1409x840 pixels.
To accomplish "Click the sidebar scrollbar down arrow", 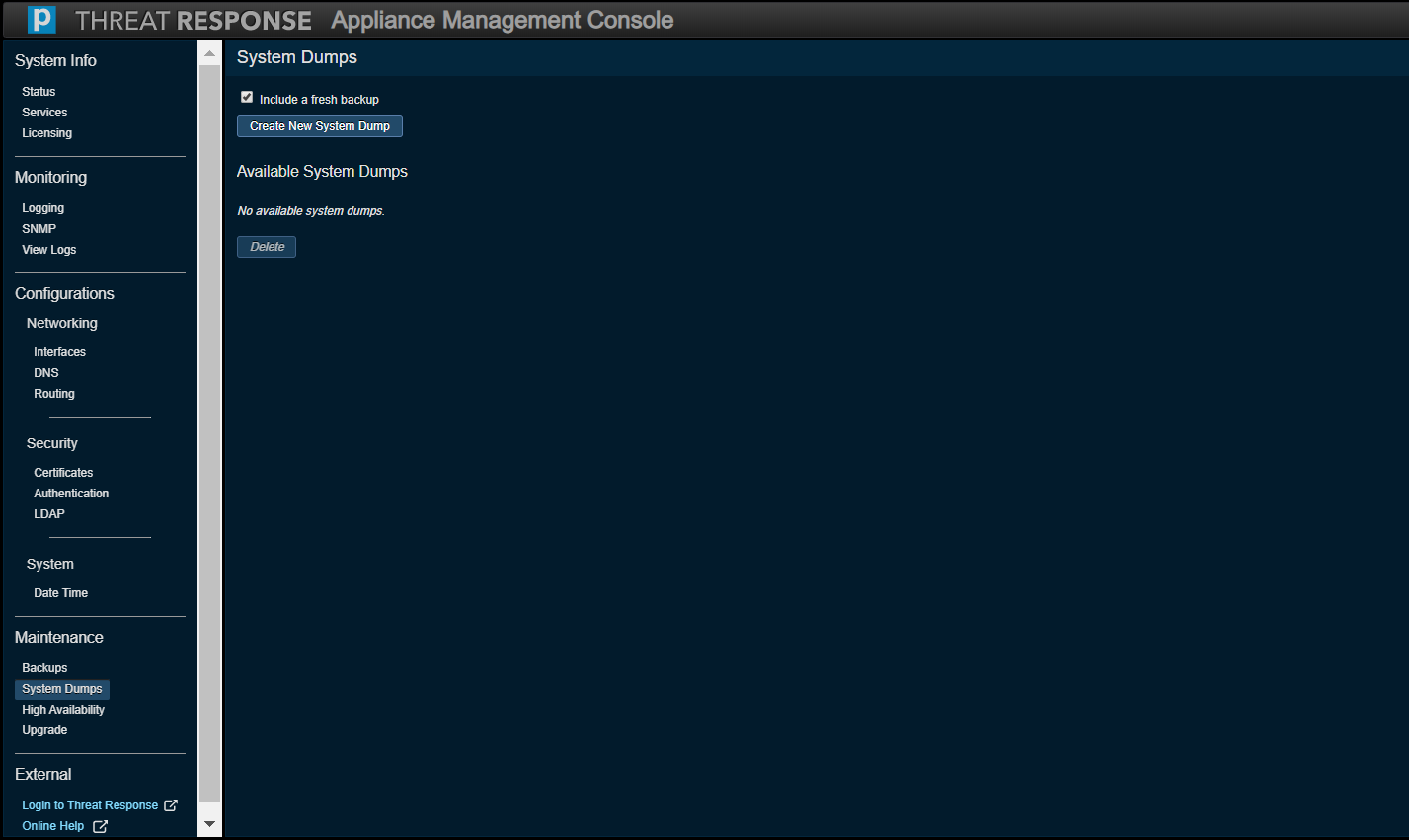I will (209, 824).
